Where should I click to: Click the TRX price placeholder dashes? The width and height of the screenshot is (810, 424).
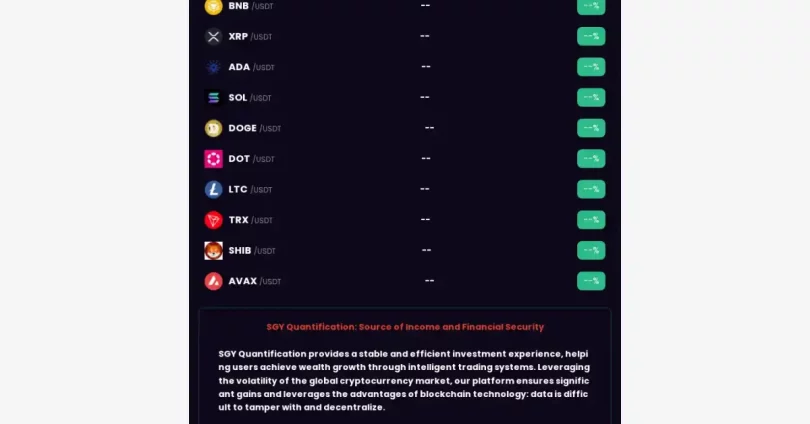(425, 219)
